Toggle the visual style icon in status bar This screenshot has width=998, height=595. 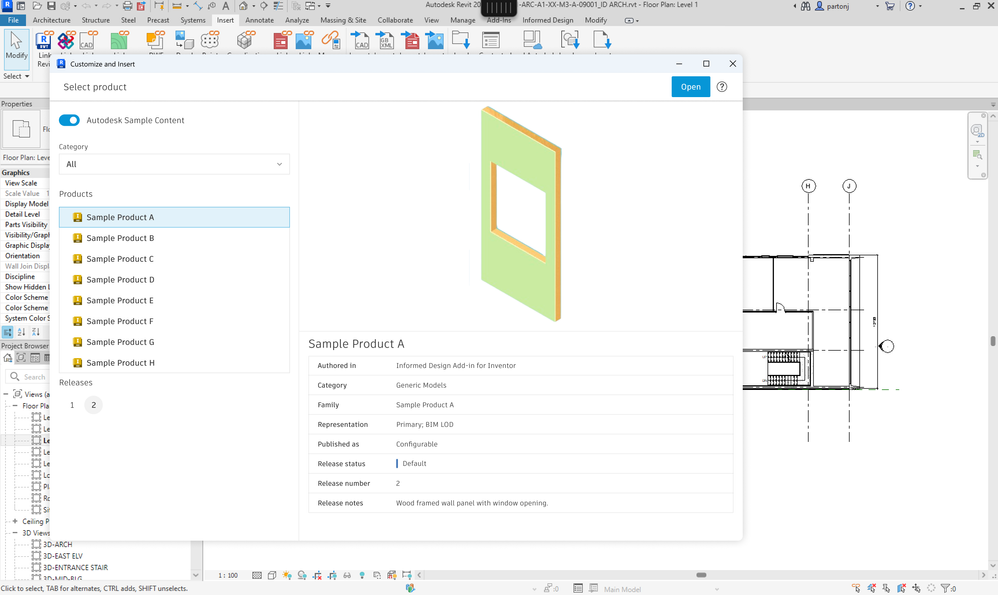pos(270,575)
